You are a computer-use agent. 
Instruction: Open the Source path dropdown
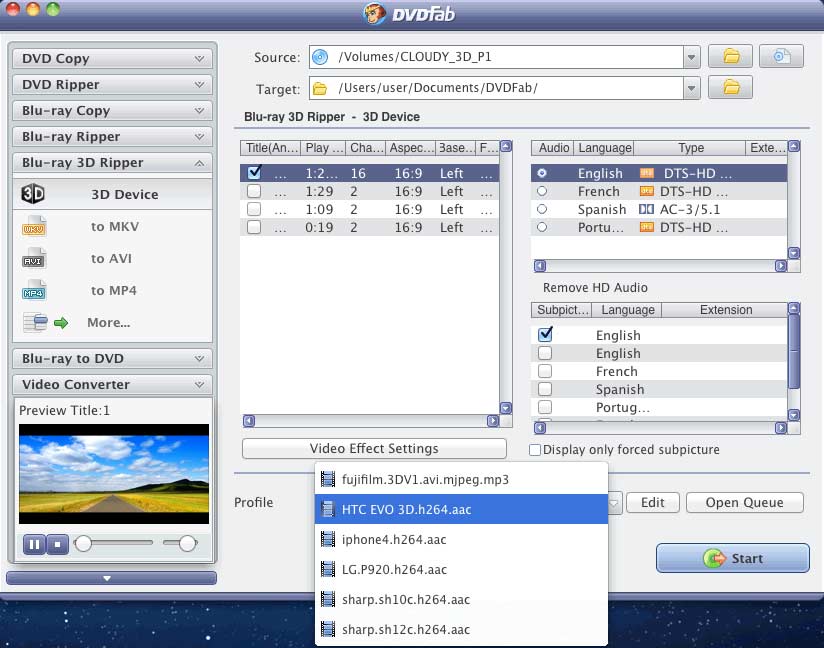tap(692, 57)
